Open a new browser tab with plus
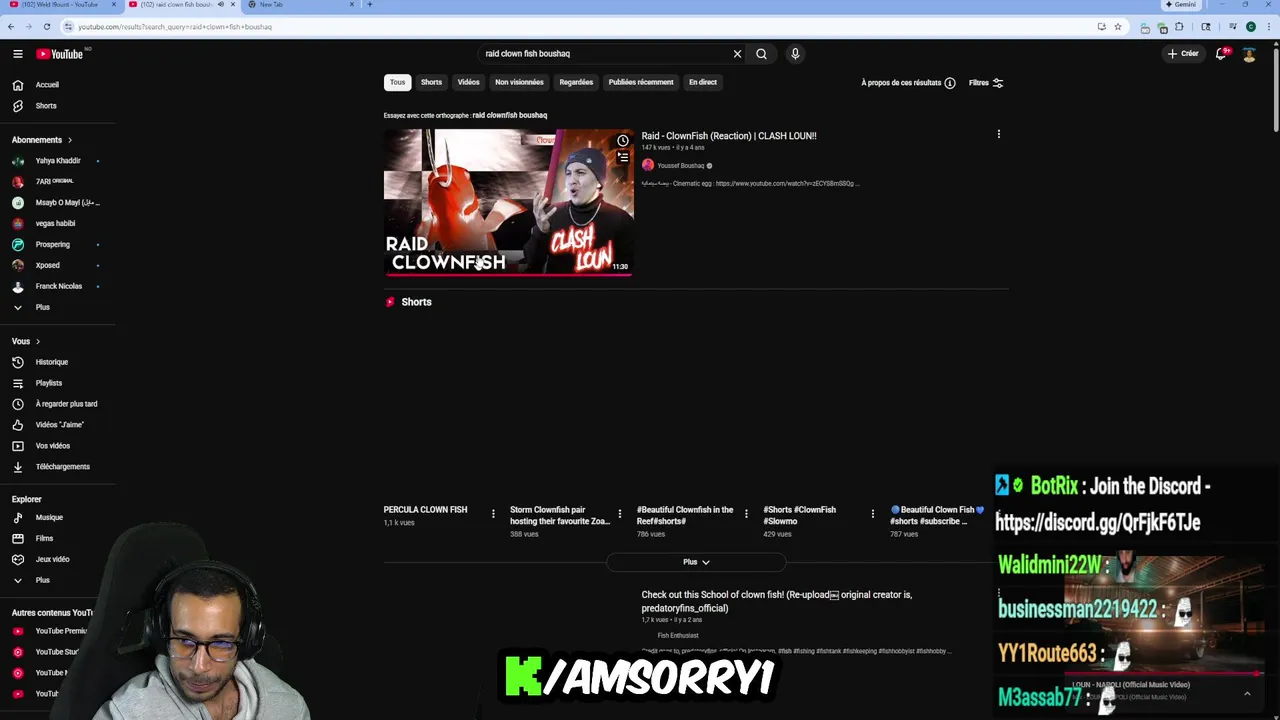 tap(369, 4)
